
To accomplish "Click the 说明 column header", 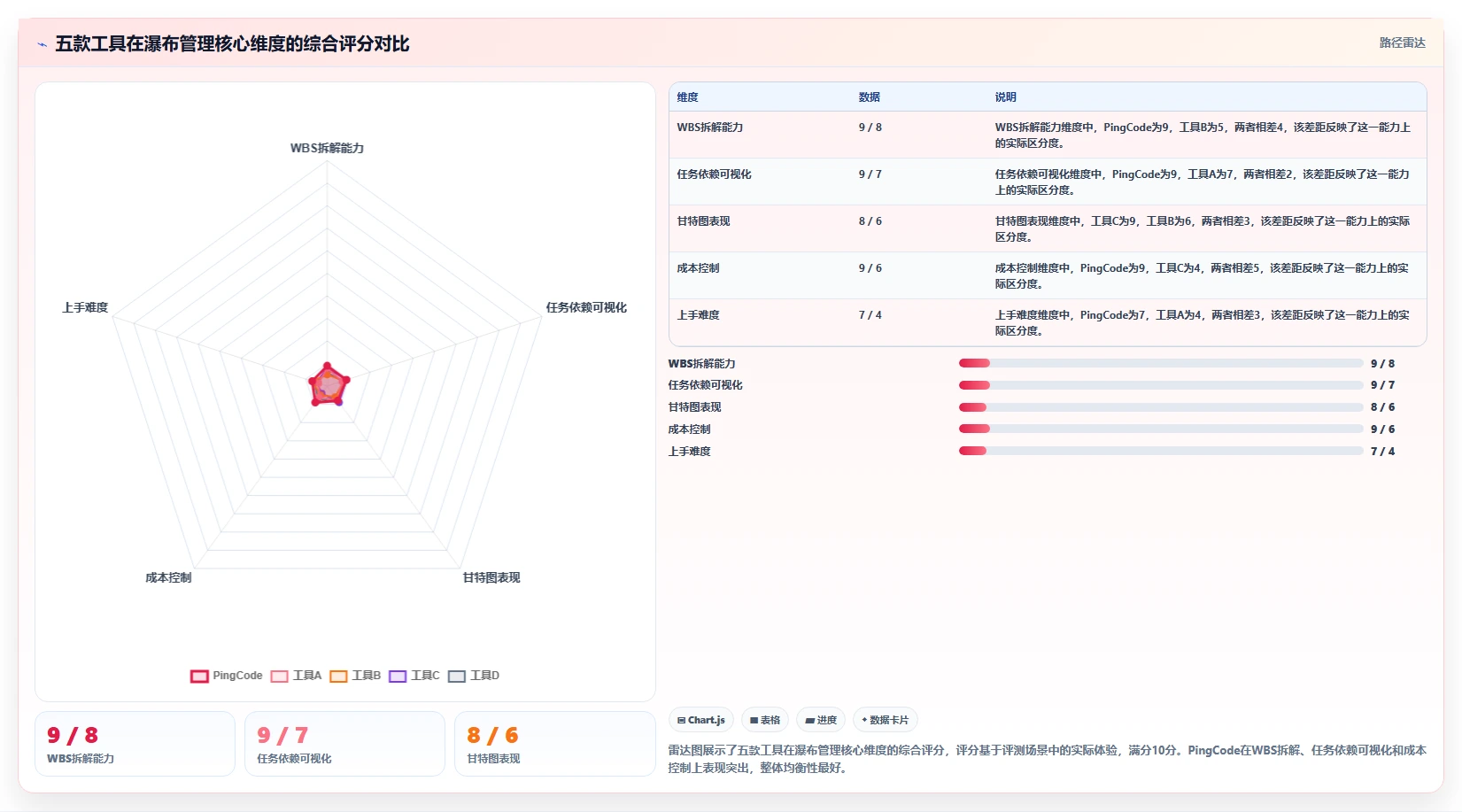I will click(x=1006, y=97).
